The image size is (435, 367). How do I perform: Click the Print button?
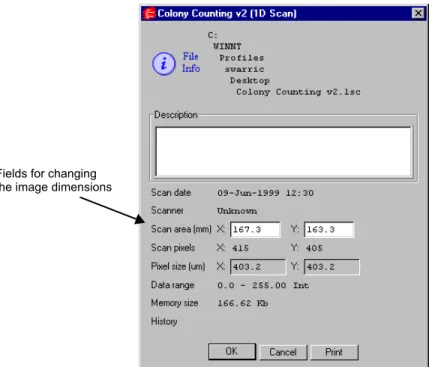tap(334, 352)
